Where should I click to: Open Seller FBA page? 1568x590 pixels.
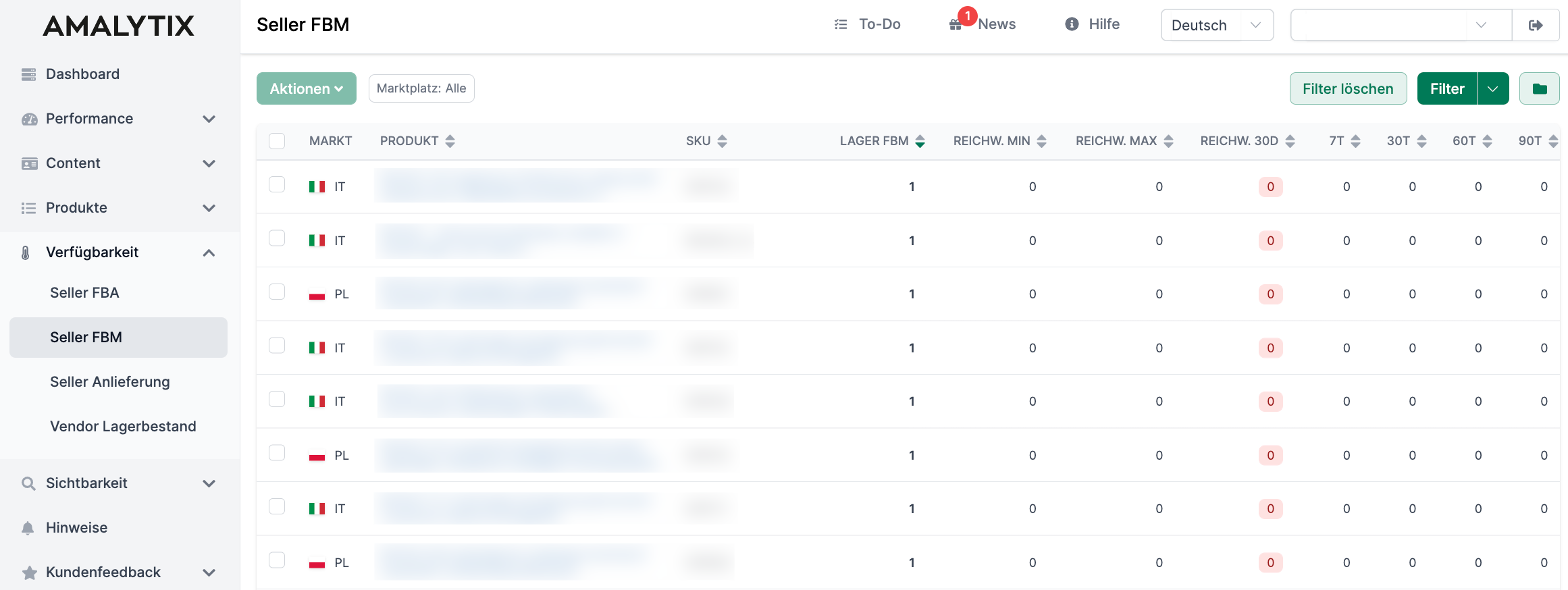click(x=84, y=293)
